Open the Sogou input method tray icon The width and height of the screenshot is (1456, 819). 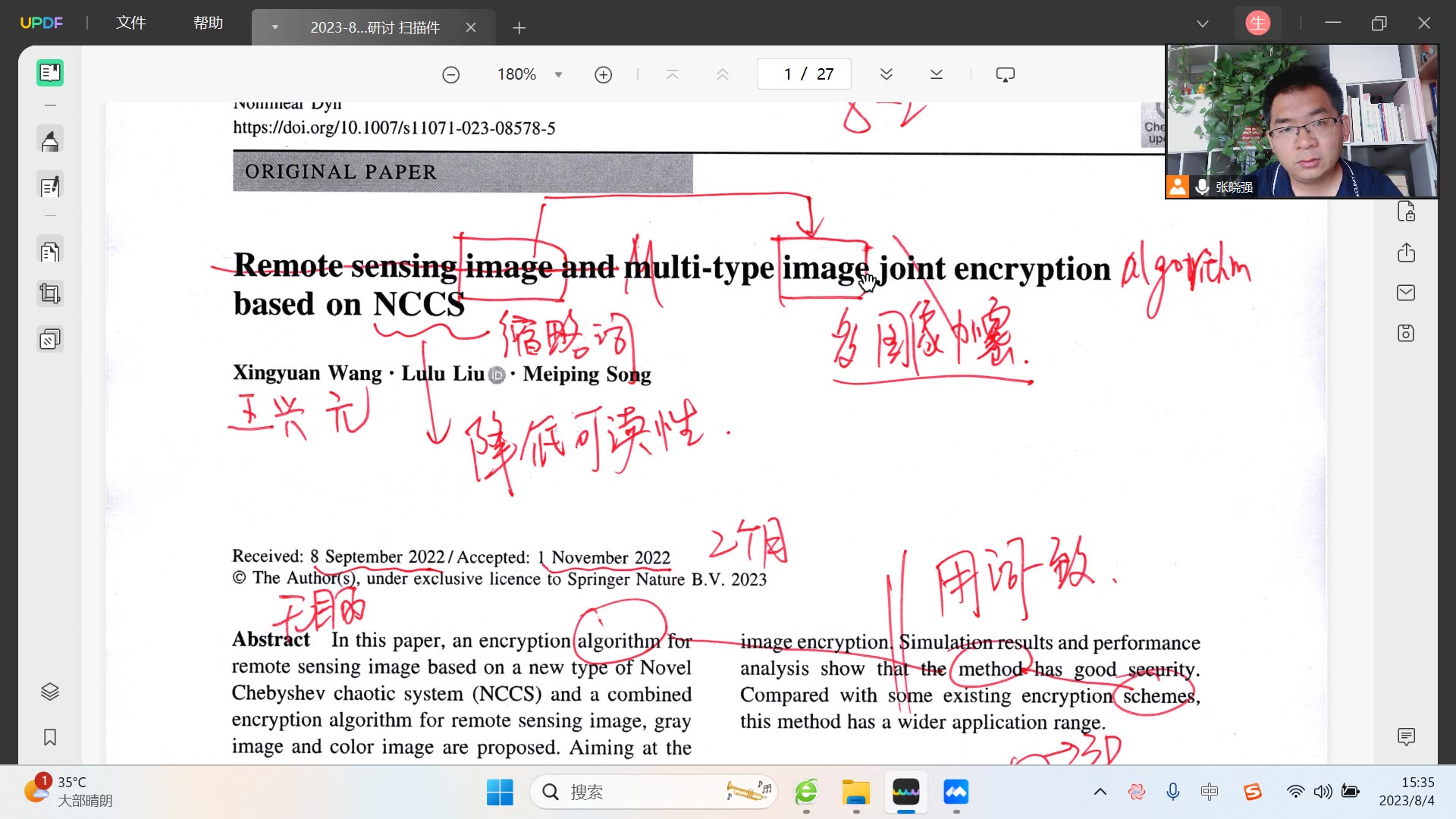pos(1252,792)
